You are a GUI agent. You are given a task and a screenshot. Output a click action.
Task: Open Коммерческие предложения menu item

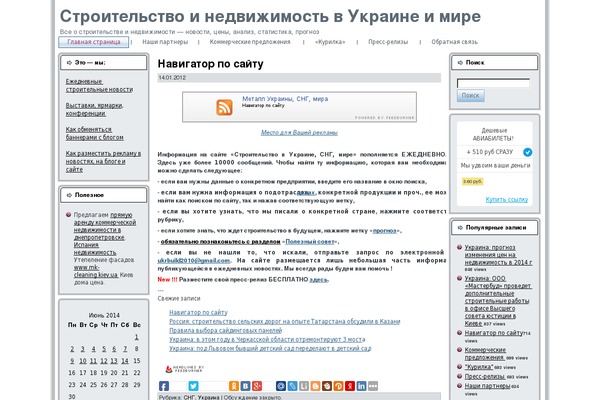(x=250, y=42)
